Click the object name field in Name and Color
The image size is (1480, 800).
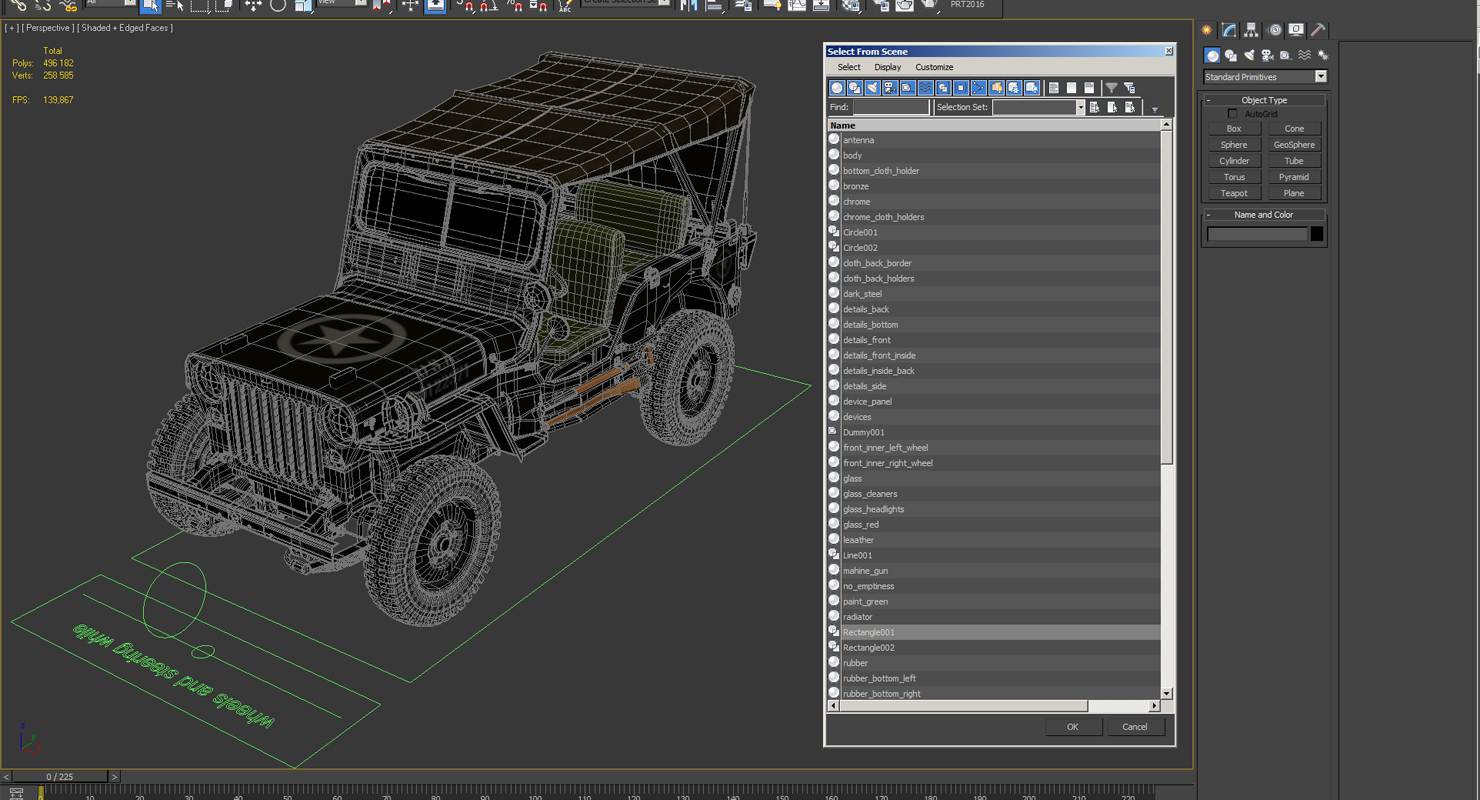[1257, 234]
